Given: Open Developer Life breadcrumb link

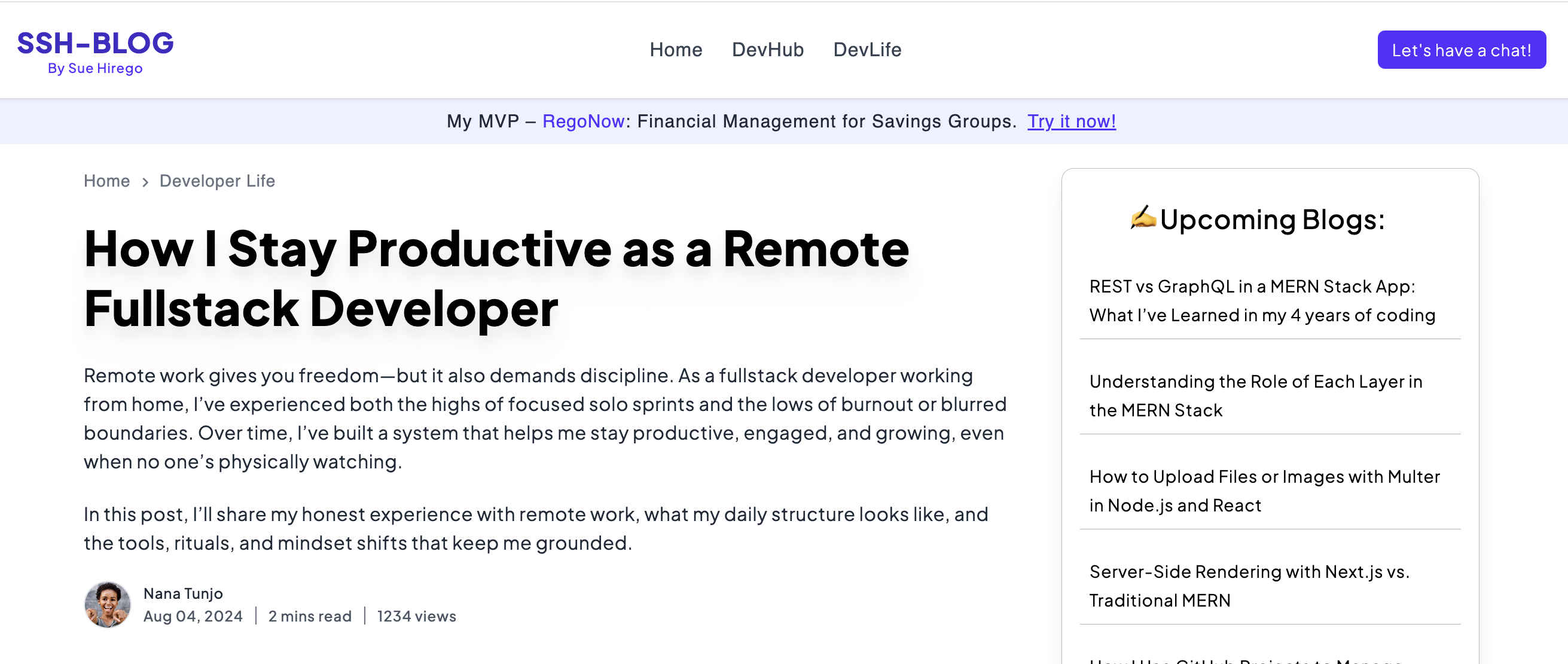Looking at the screenshot, I should (x=216, y=181).
